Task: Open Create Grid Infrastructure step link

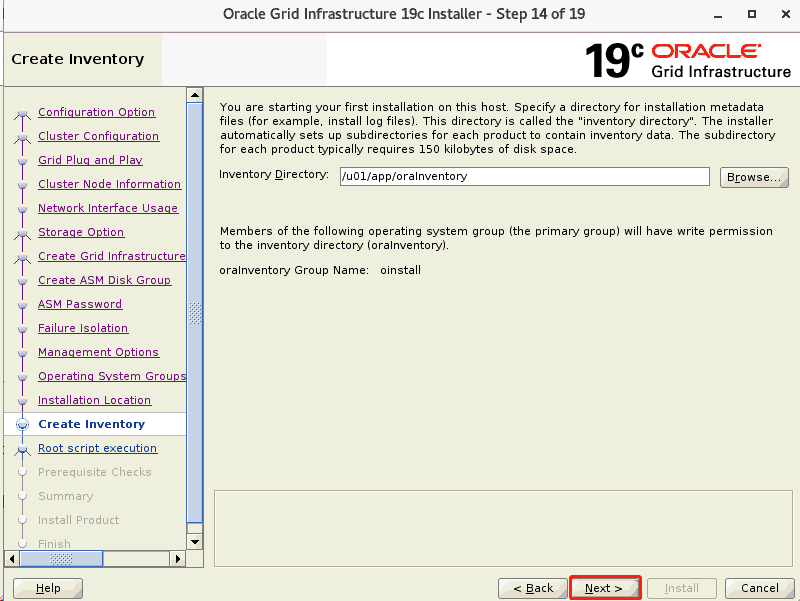Action: [x=112, y=256]
